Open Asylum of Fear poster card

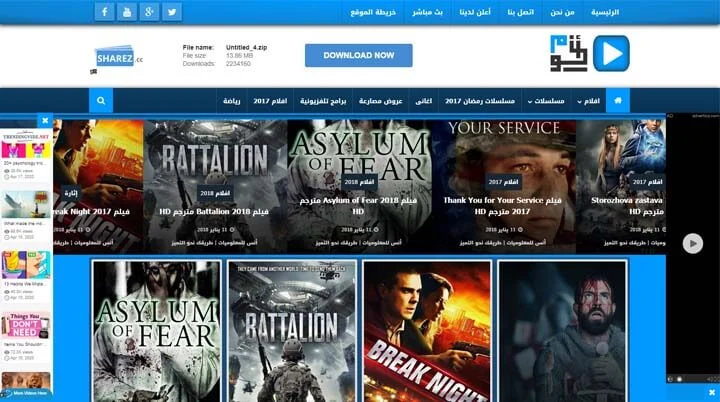[156, 331]
